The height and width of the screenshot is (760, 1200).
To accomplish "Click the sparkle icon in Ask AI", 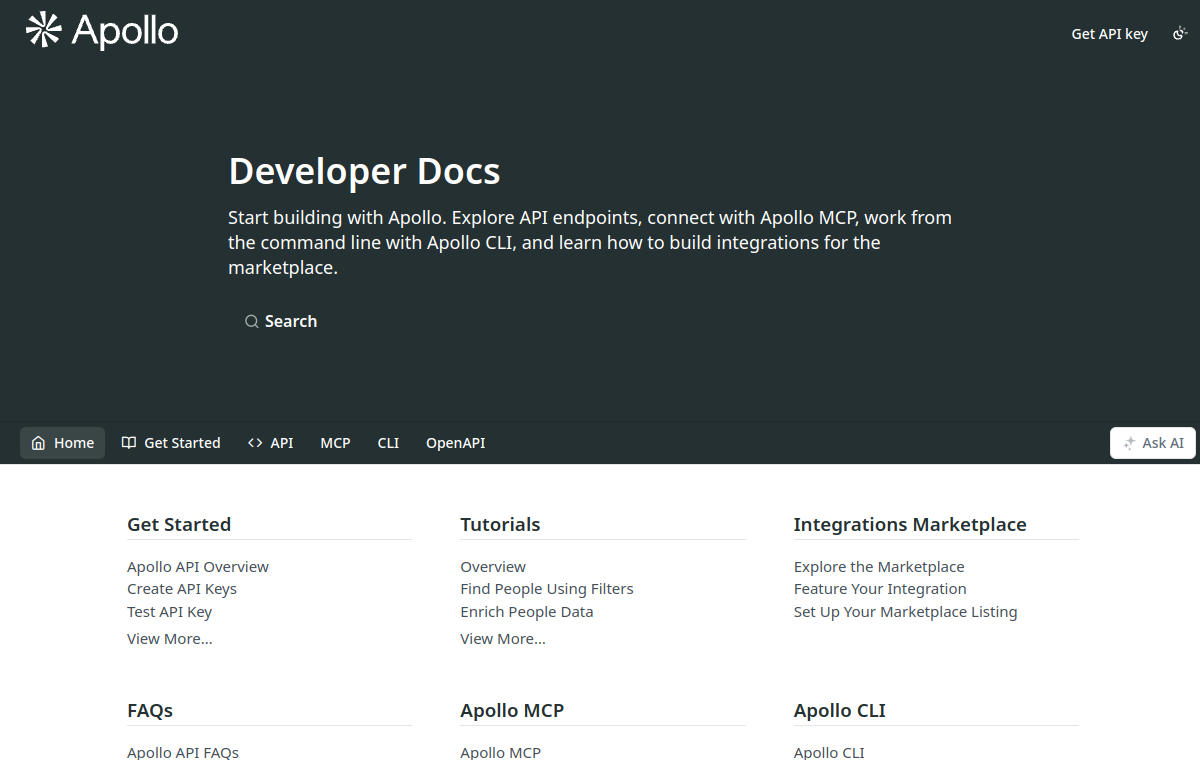I will (1129, 443).
